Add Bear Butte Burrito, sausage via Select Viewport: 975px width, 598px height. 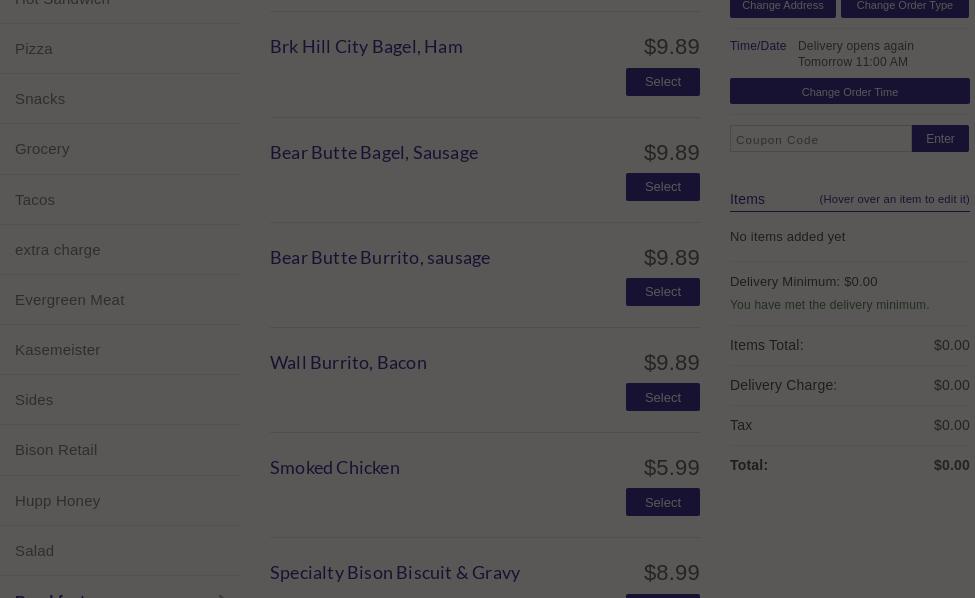pyautogui.click(x=662, y=292)
